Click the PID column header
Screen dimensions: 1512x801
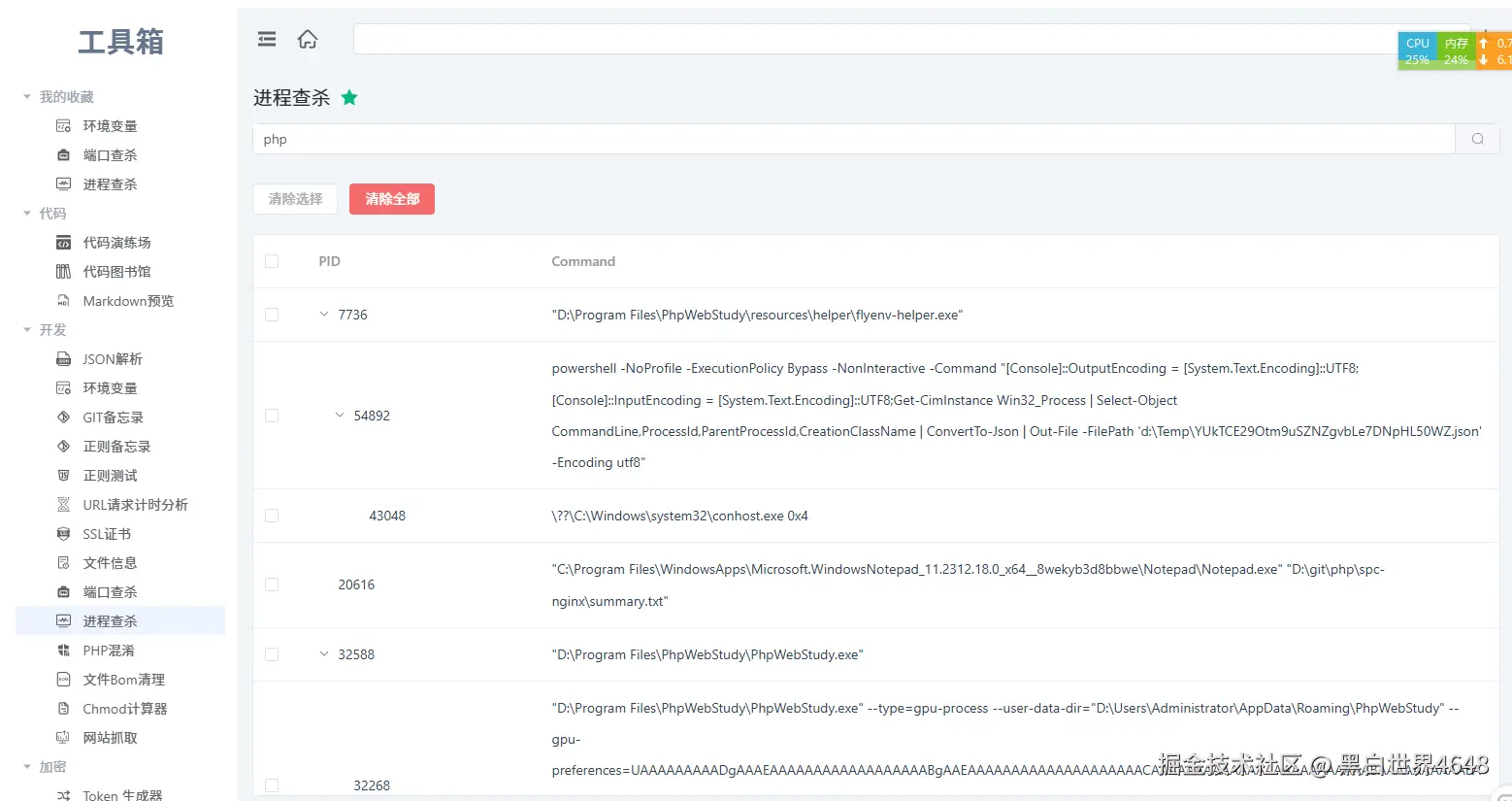coord(330,261)
